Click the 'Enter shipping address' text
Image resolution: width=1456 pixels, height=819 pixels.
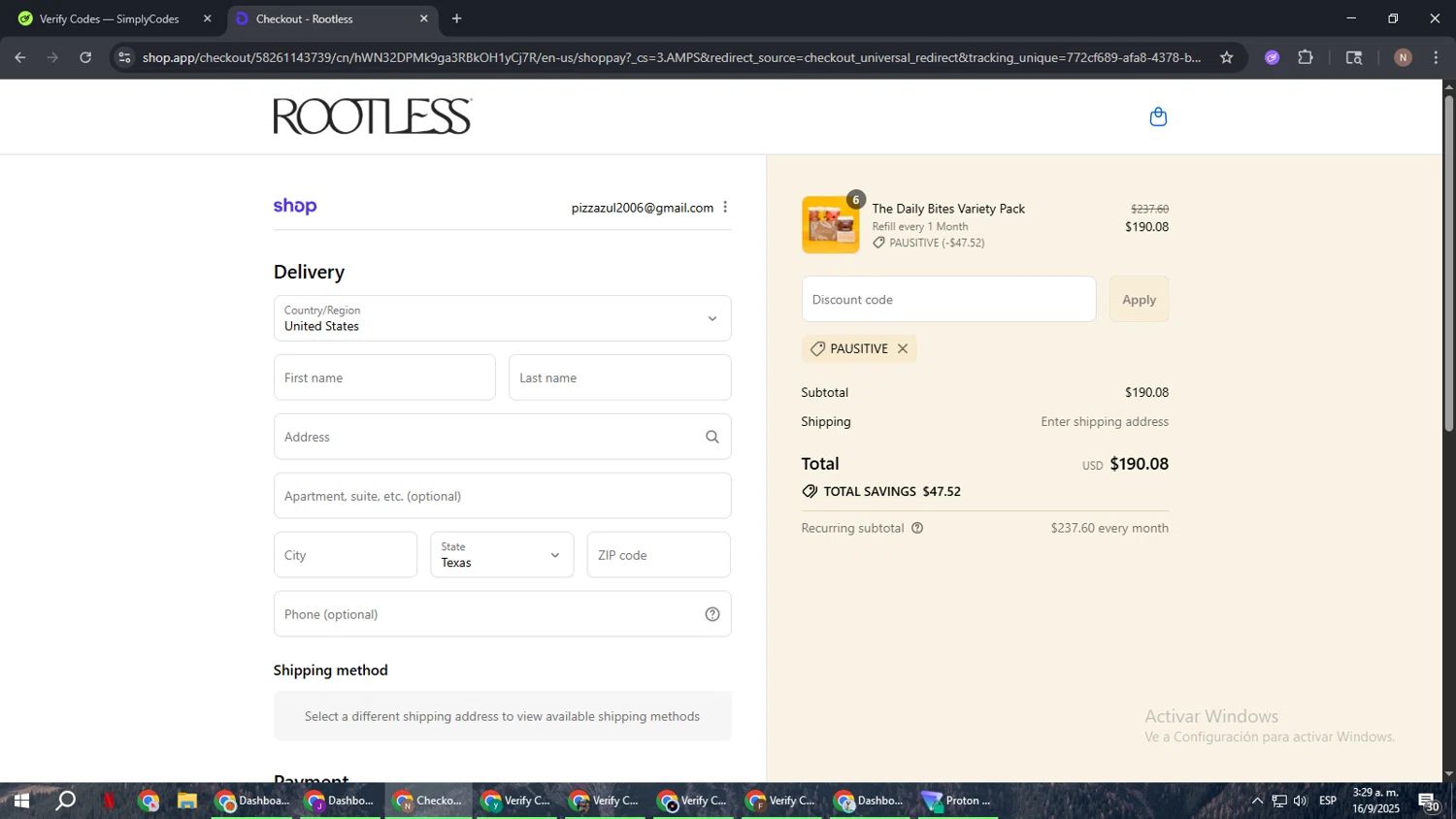tap(1105, 421)
